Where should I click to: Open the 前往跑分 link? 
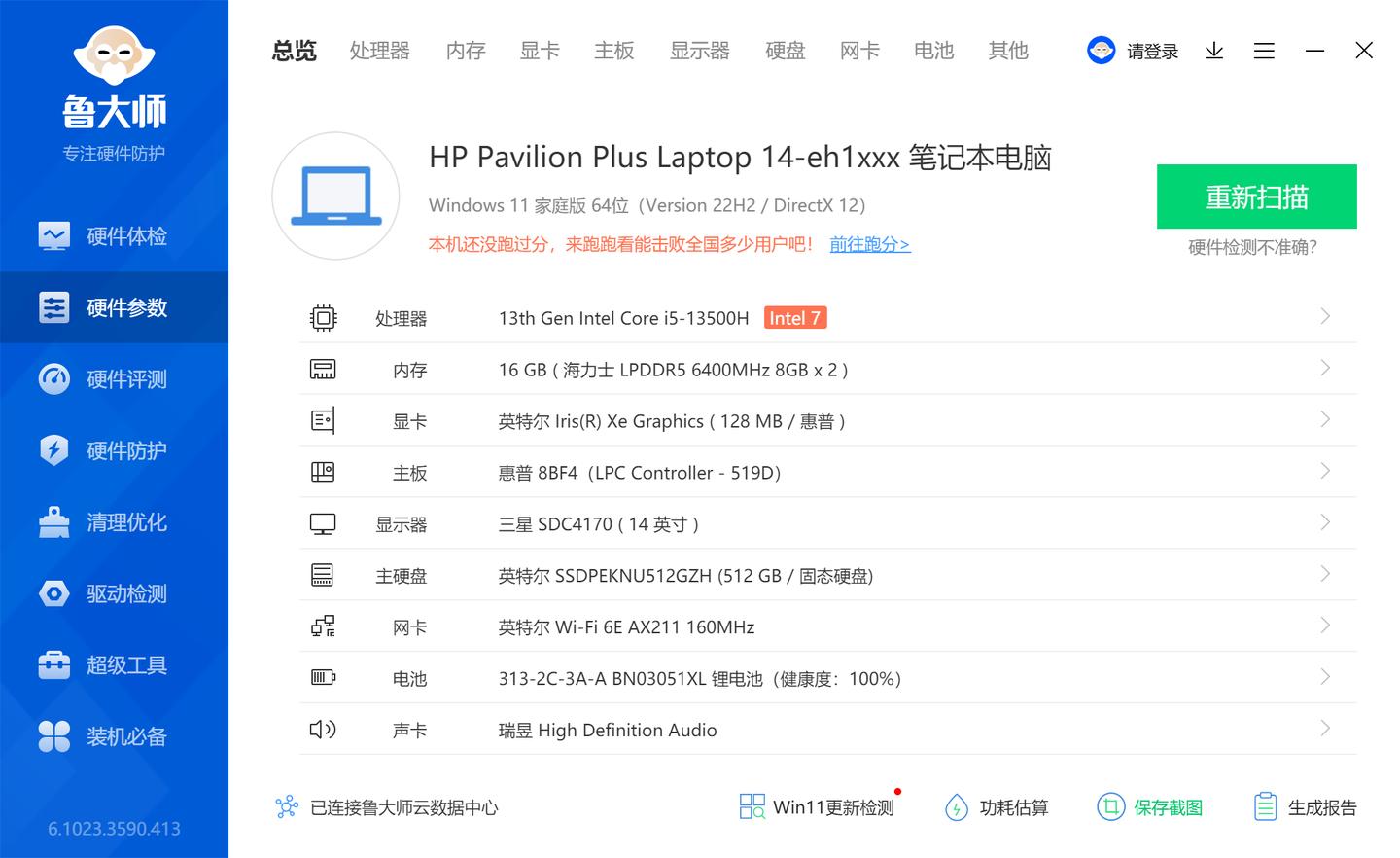(x=869, y=244)
